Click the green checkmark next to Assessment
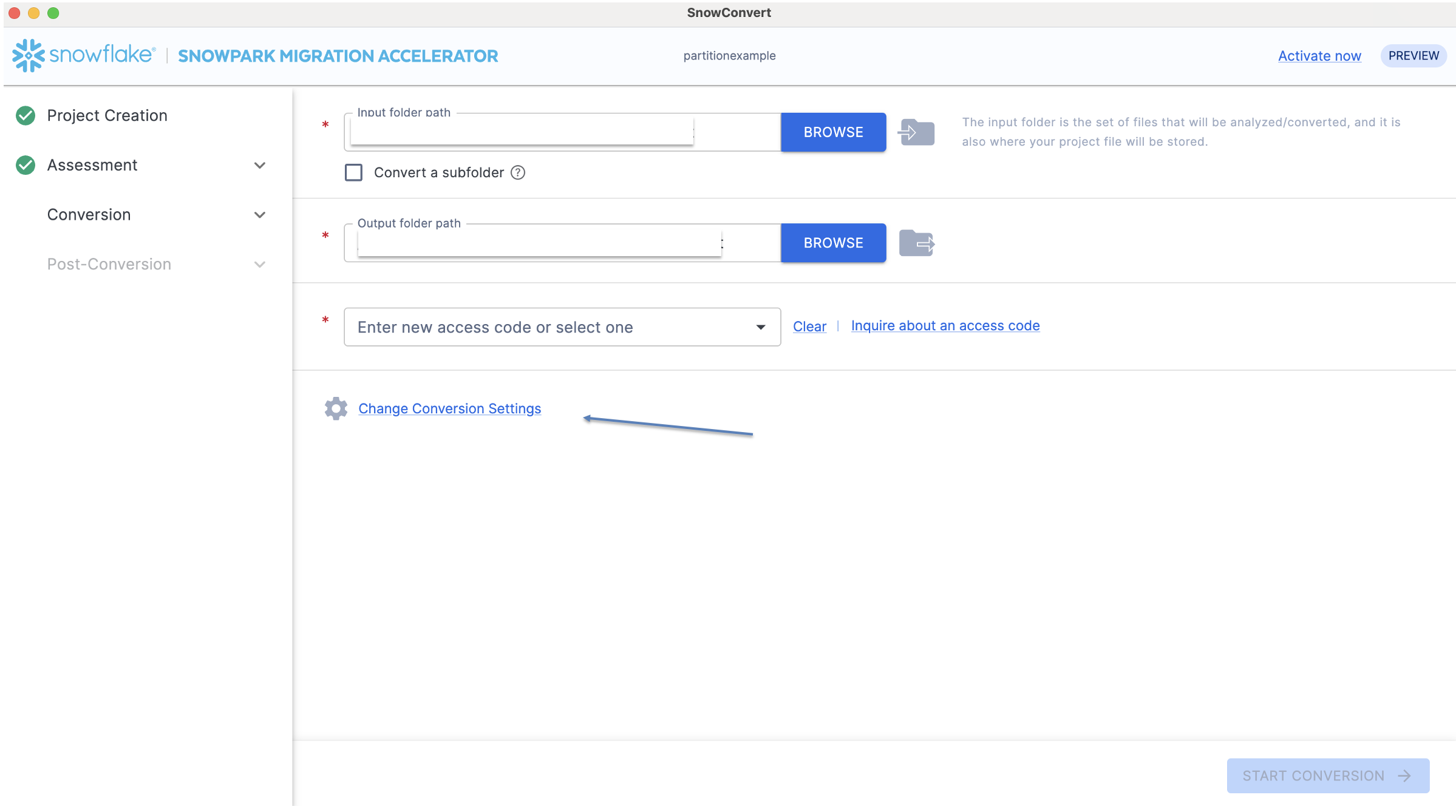The height and width of the screenshot is (812, 1456). (25, 164)
